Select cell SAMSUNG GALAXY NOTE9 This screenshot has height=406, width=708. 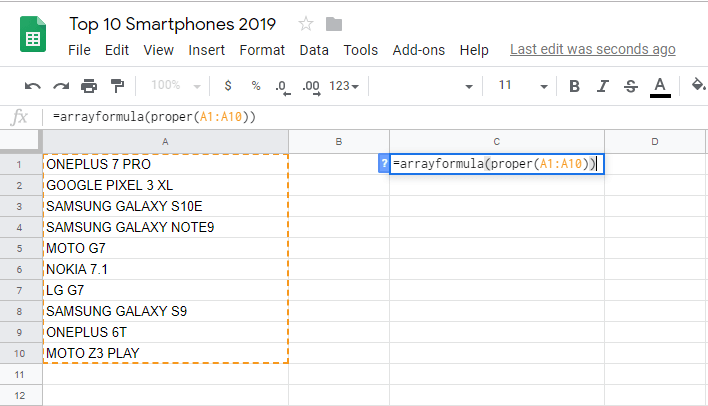click(x=165, y=227)
